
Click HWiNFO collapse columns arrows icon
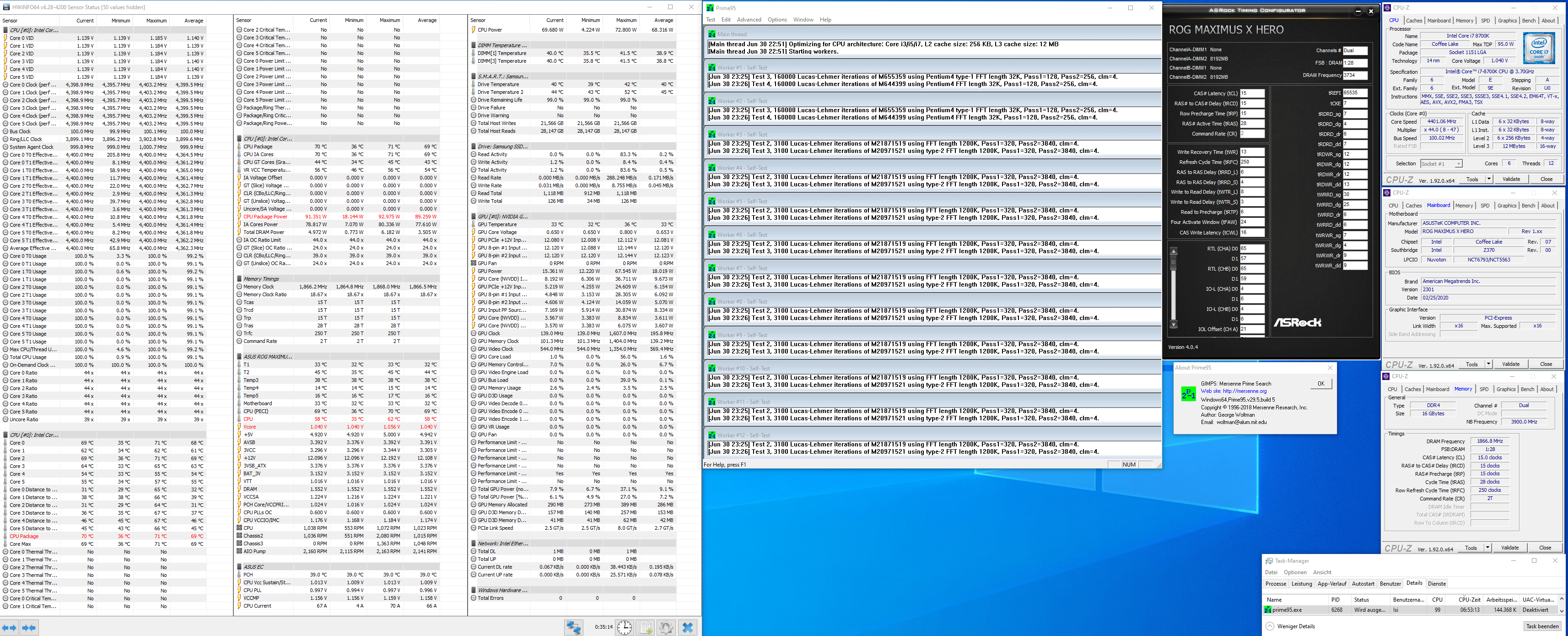point(29,627)
